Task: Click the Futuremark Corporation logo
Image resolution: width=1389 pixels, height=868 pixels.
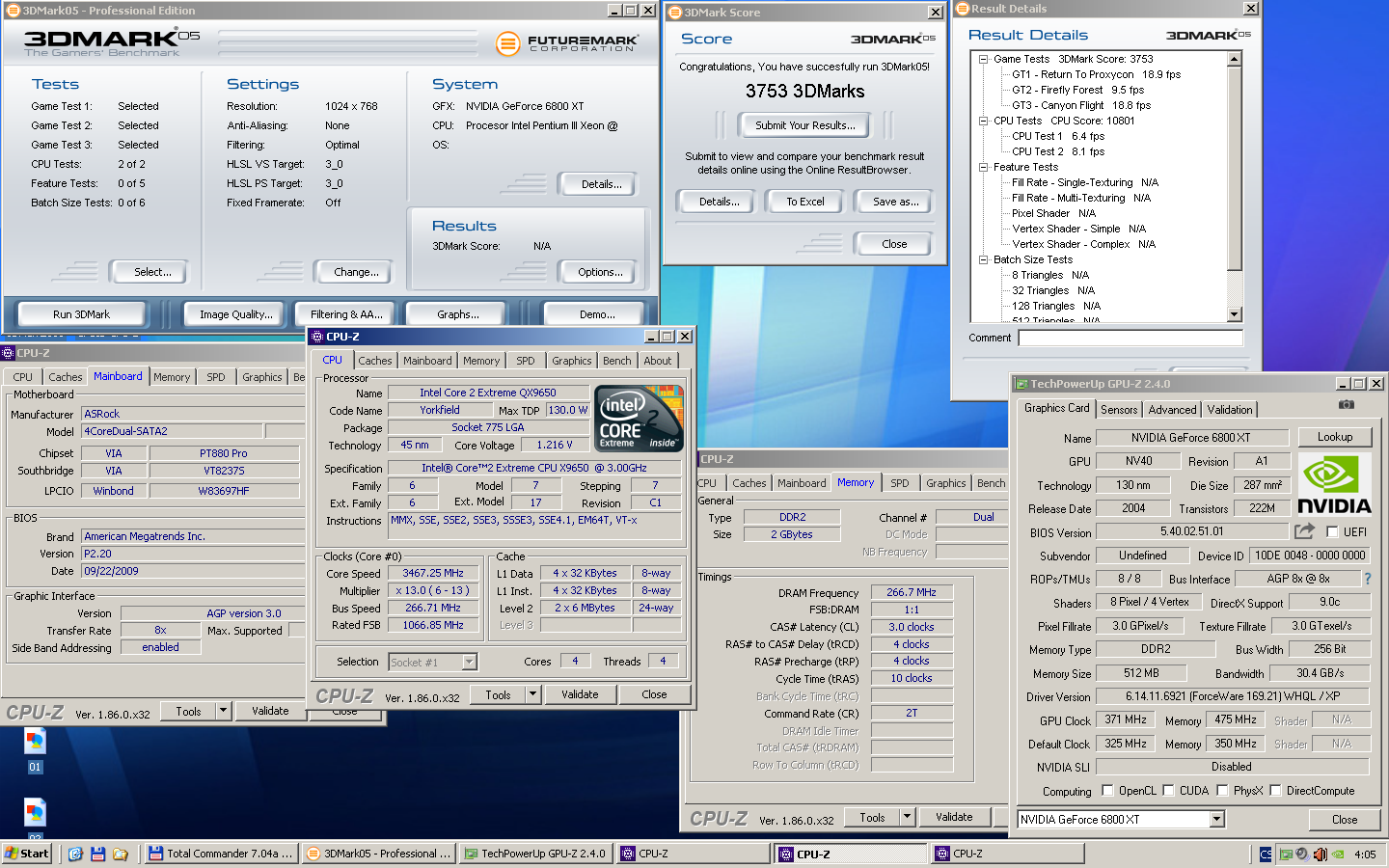Action: pos(566,43)
